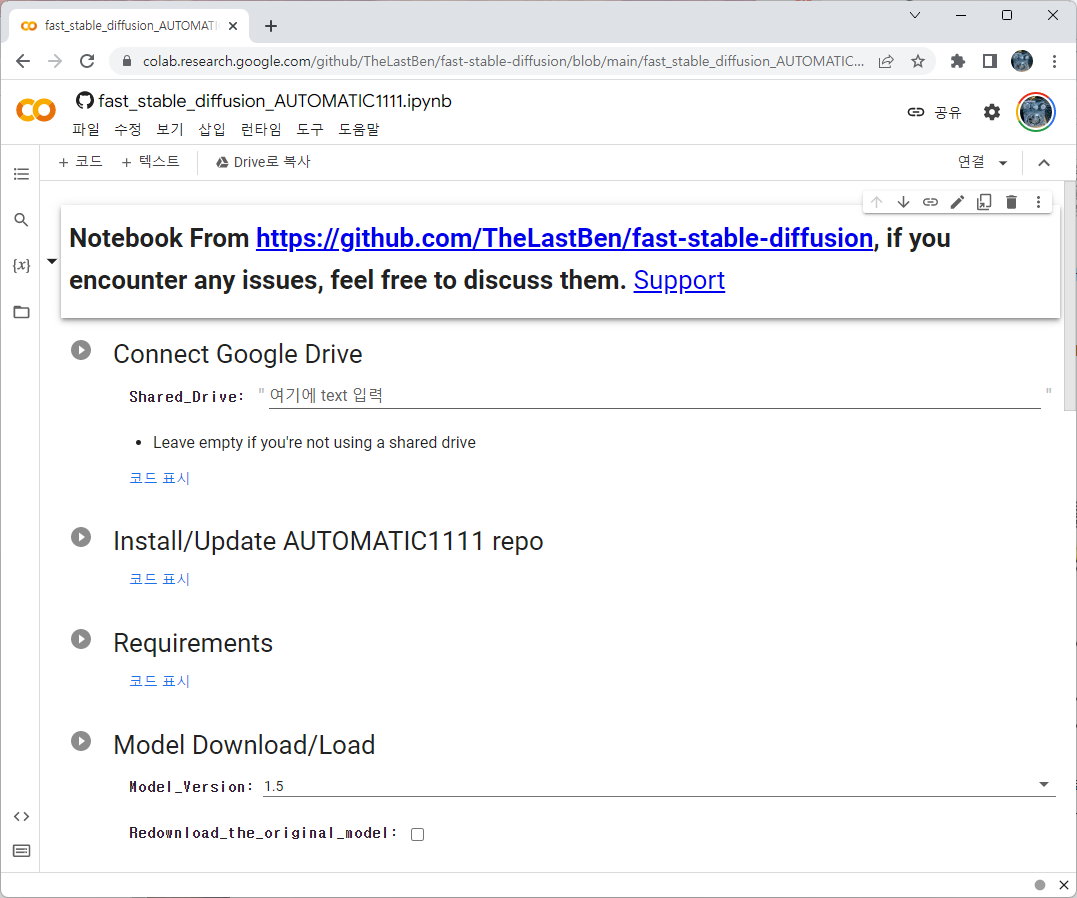This screenshot has height=898, width=1077.
Task: Click Drive로 복사 button
Action: pyautogui.click(x=263, y=162)
